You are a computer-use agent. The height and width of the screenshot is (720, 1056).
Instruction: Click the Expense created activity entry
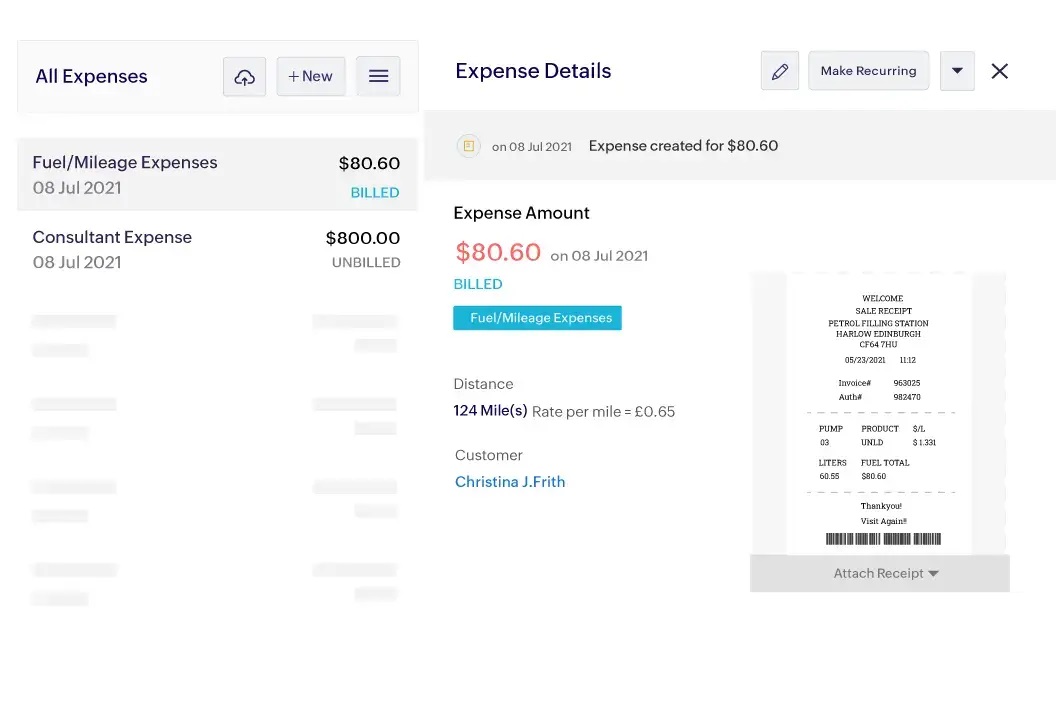coord(683,145)
